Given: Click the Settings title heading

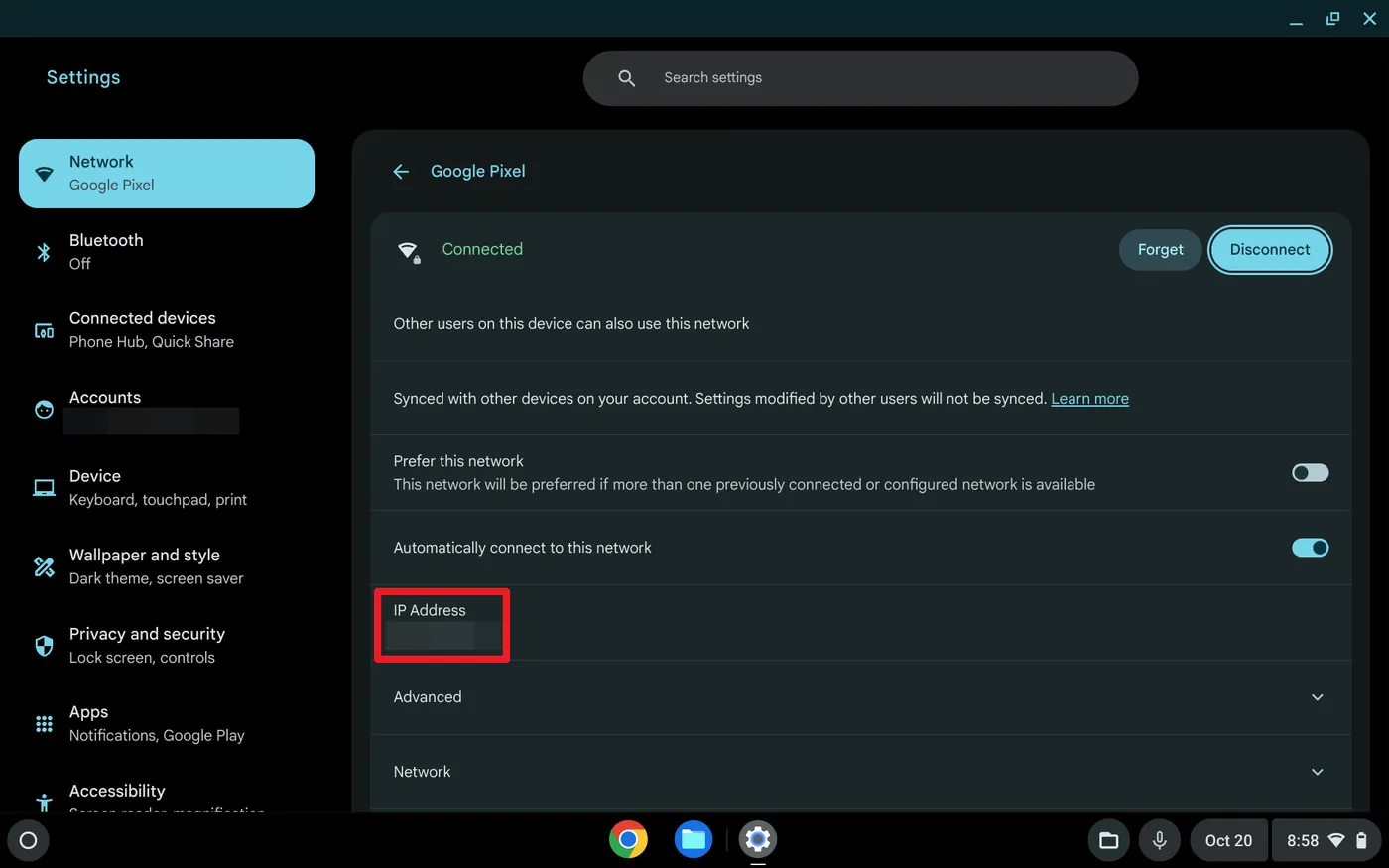Looking at the screenshot, I should coord(83,77).
